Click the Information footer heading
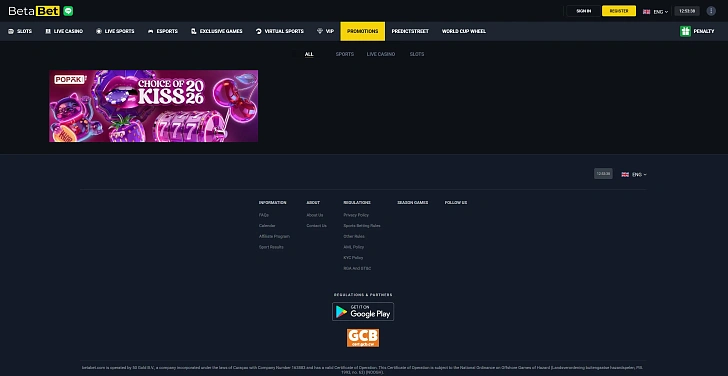Viewport: 728px width, 376px height. 273,203
